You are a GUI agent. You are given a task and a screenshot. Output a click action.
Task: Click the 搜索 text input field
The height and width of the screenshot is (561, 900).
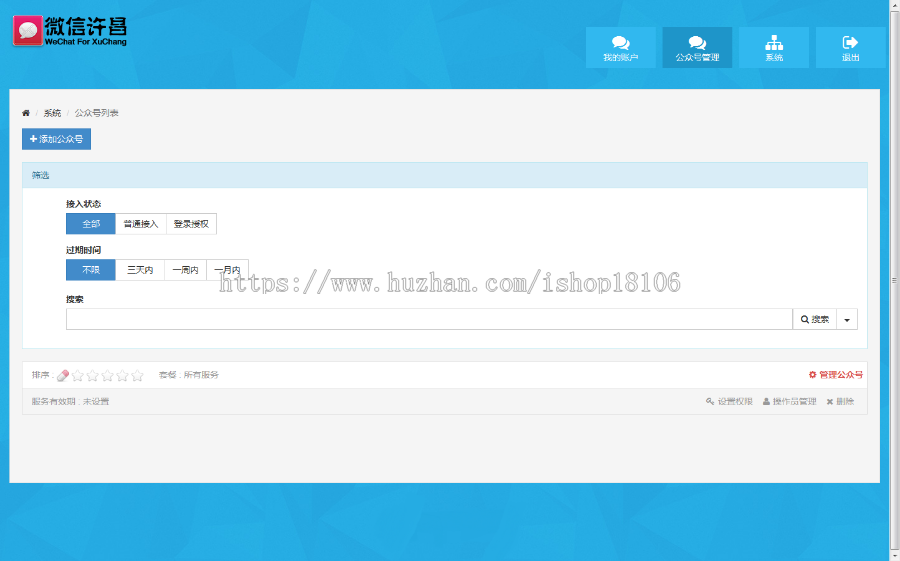pos(429,319)
